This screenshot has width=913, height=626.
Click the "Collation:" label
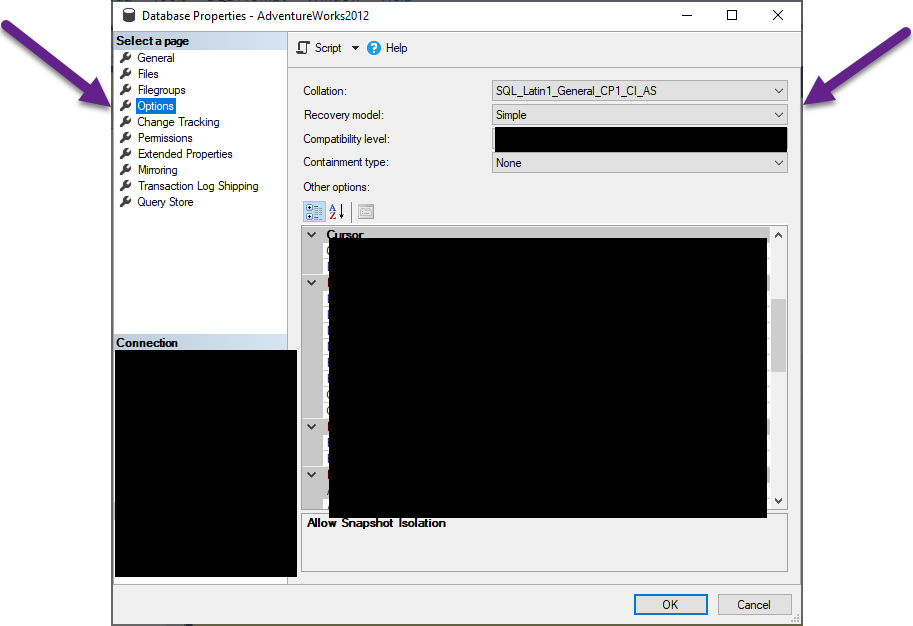pos(325,91)
